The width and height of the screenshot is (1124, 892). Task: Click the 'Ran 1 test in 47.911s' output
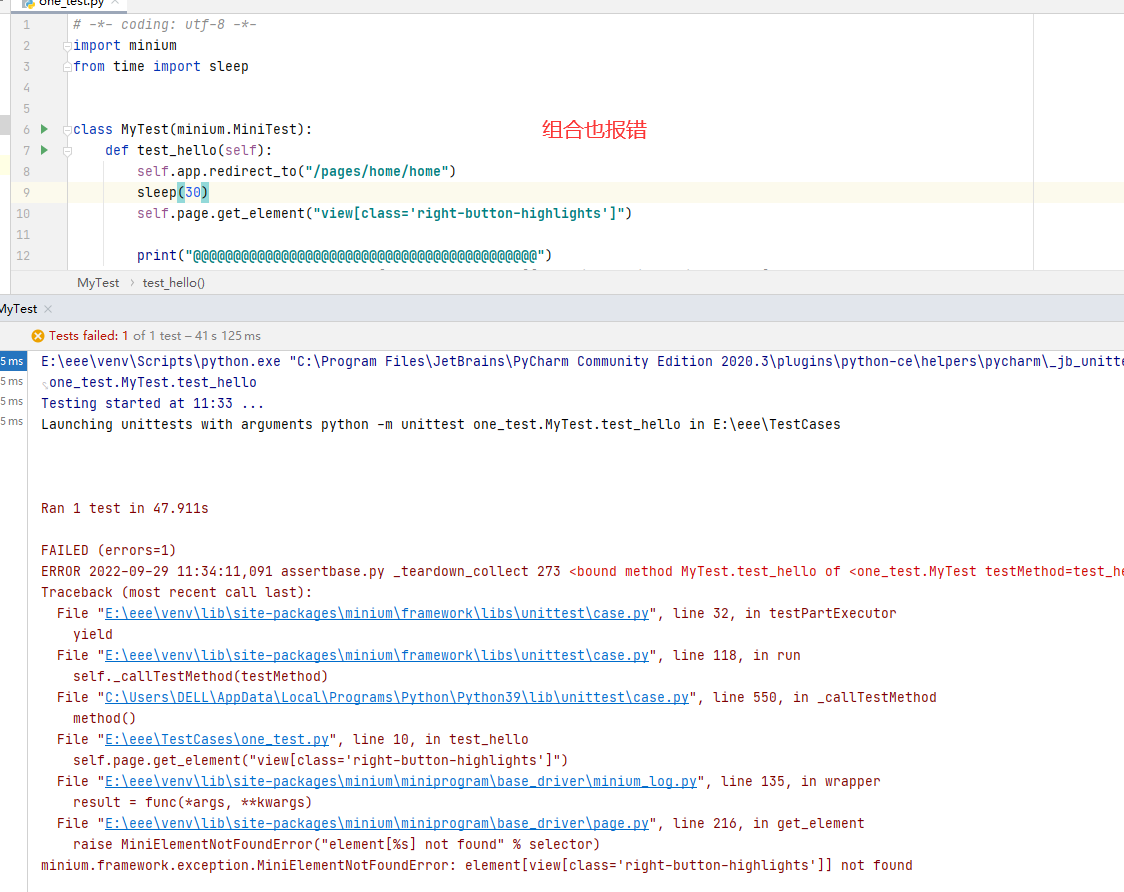[x=125, y=508]
